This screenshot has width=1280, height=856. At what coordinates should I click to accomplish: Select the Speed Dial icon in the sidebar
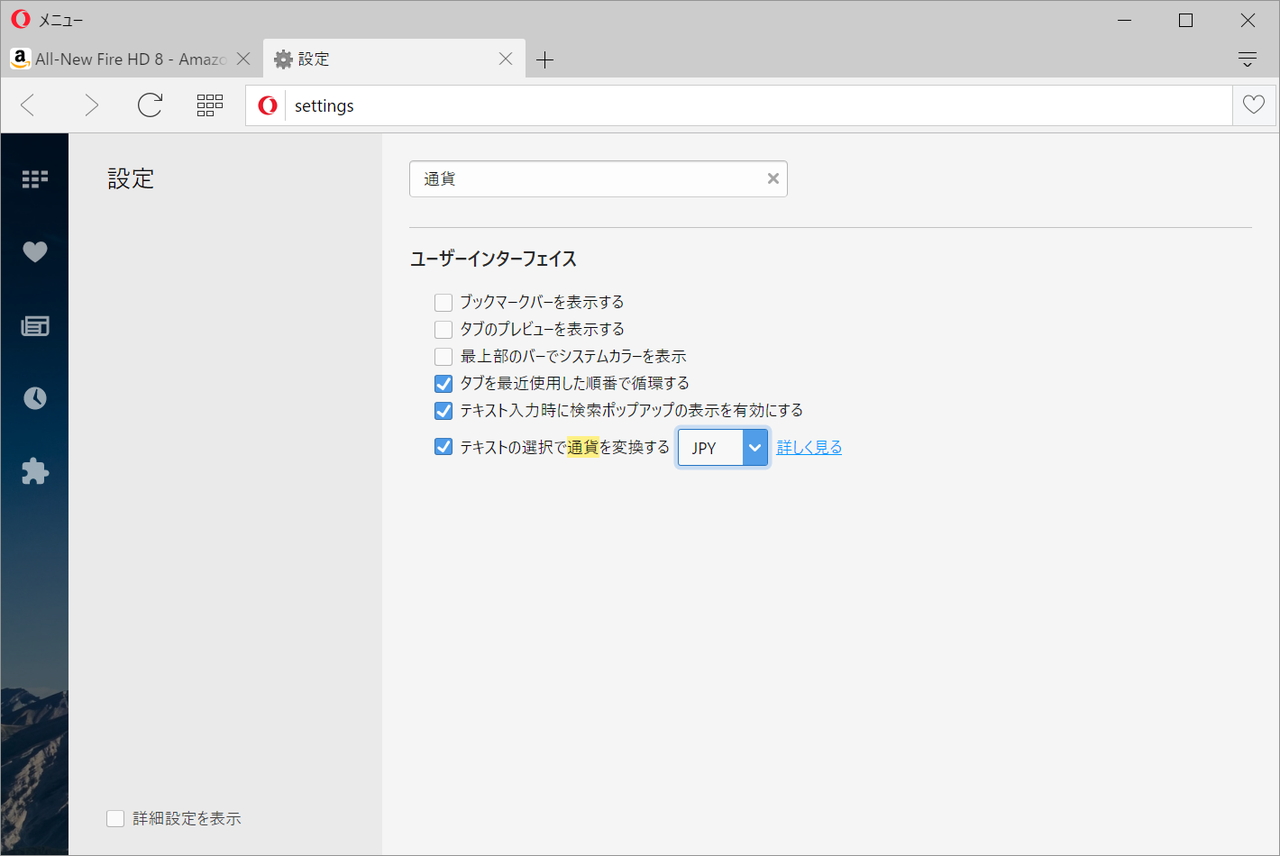pos(34,178)
